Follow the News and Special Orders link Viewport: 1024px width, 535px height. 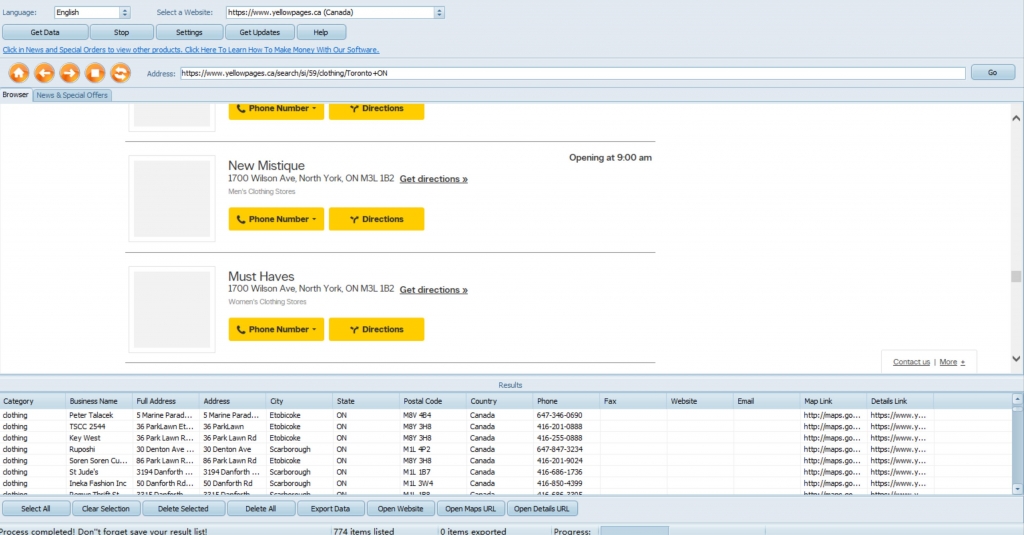[x=191, y=50]
